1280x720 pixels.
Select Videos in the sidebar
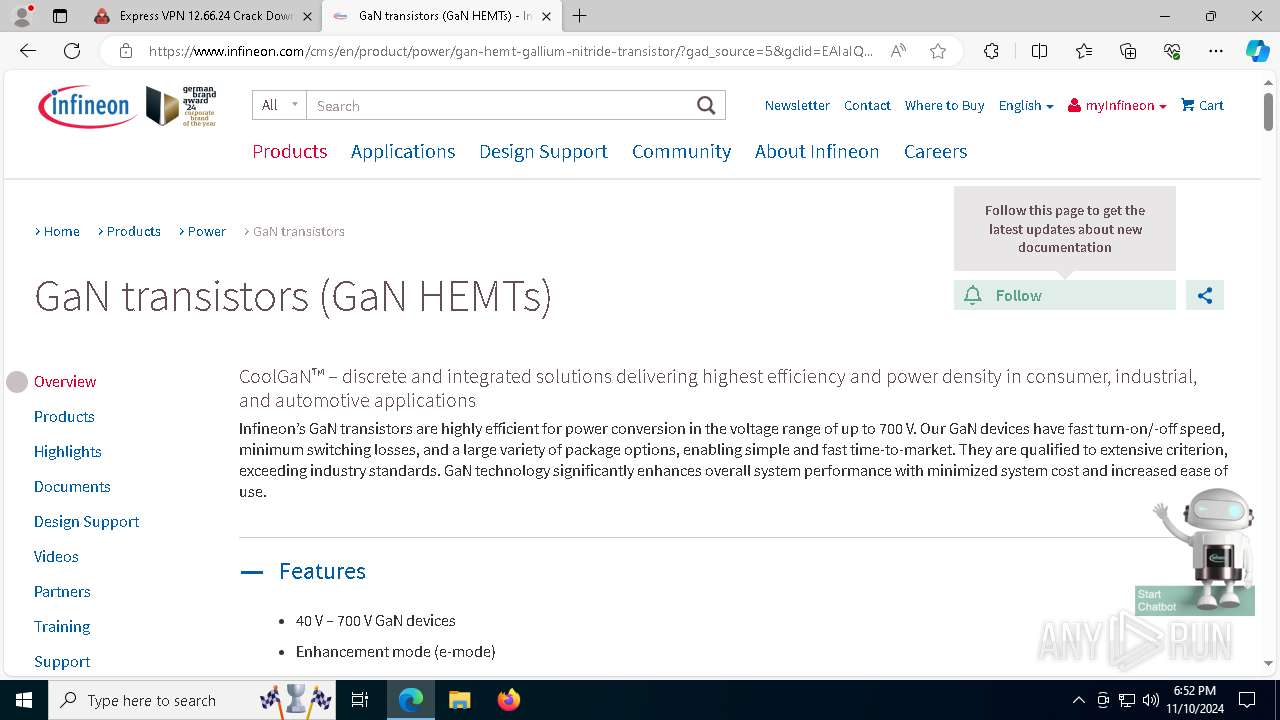(x=56, y=556)
